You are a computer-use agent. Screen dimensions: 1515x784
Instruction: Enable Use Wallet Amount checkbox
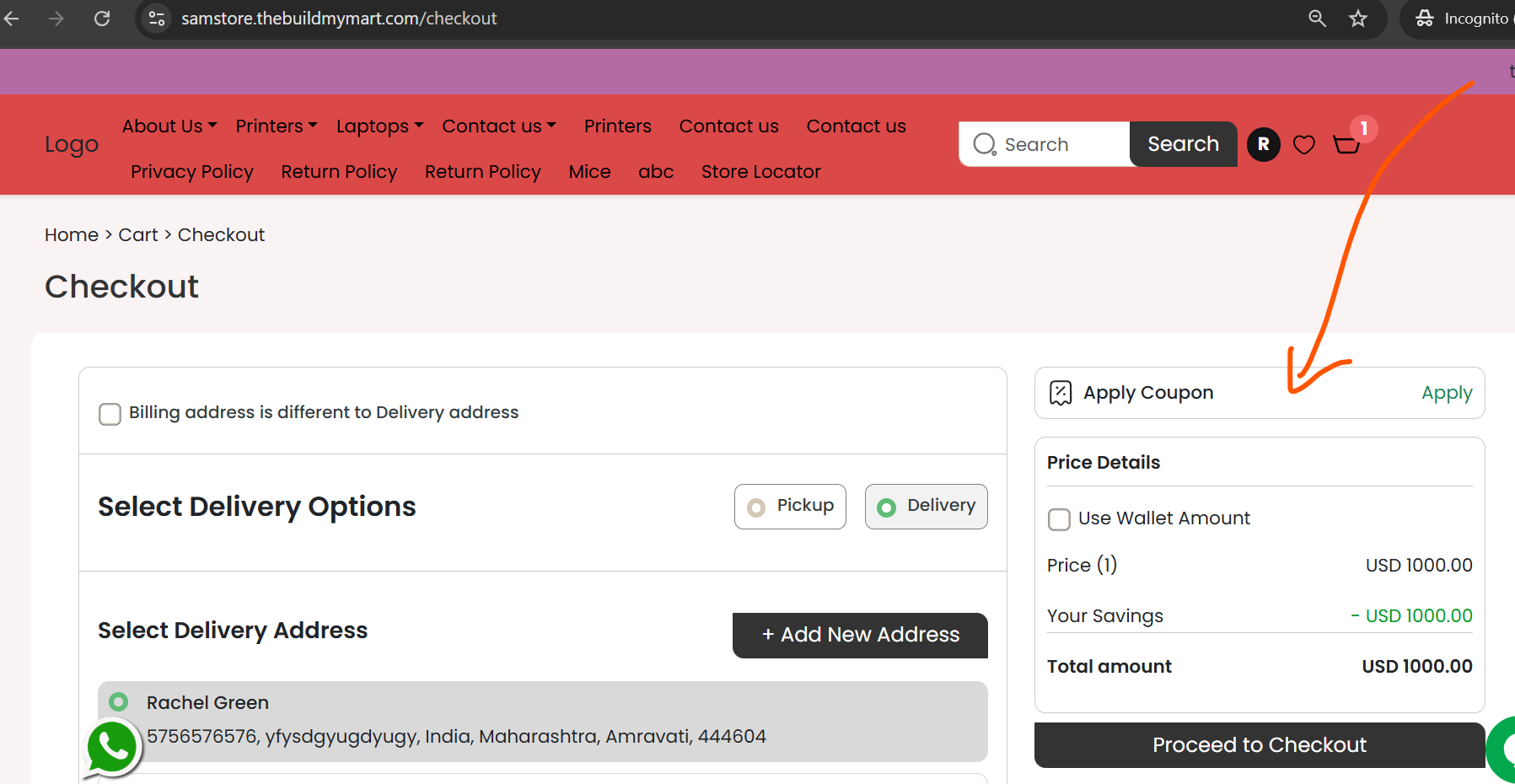point(1059,519)
